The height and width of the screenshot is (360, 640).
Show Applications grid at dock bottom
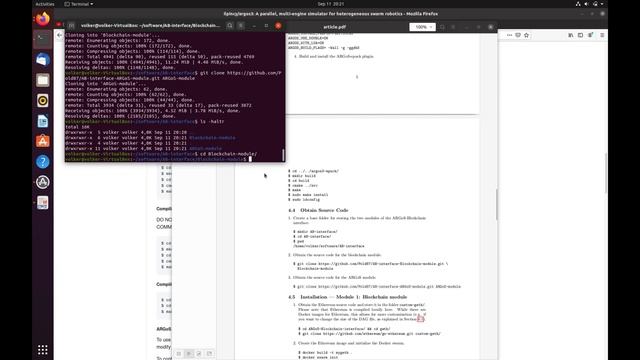(x=42, y=350)
